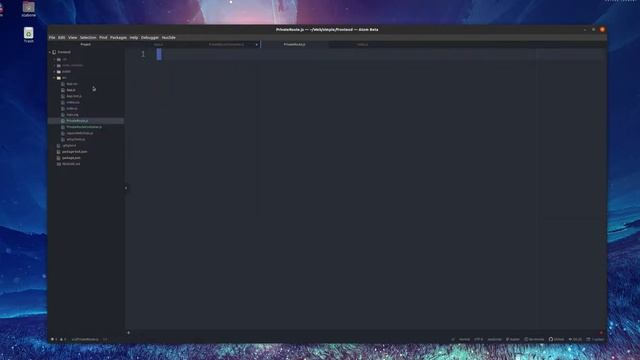Switch to the PrivateRoute.js editor tab
Image resolution: width=640 pixels, height=360 pixels.
[x=294, y=44]
